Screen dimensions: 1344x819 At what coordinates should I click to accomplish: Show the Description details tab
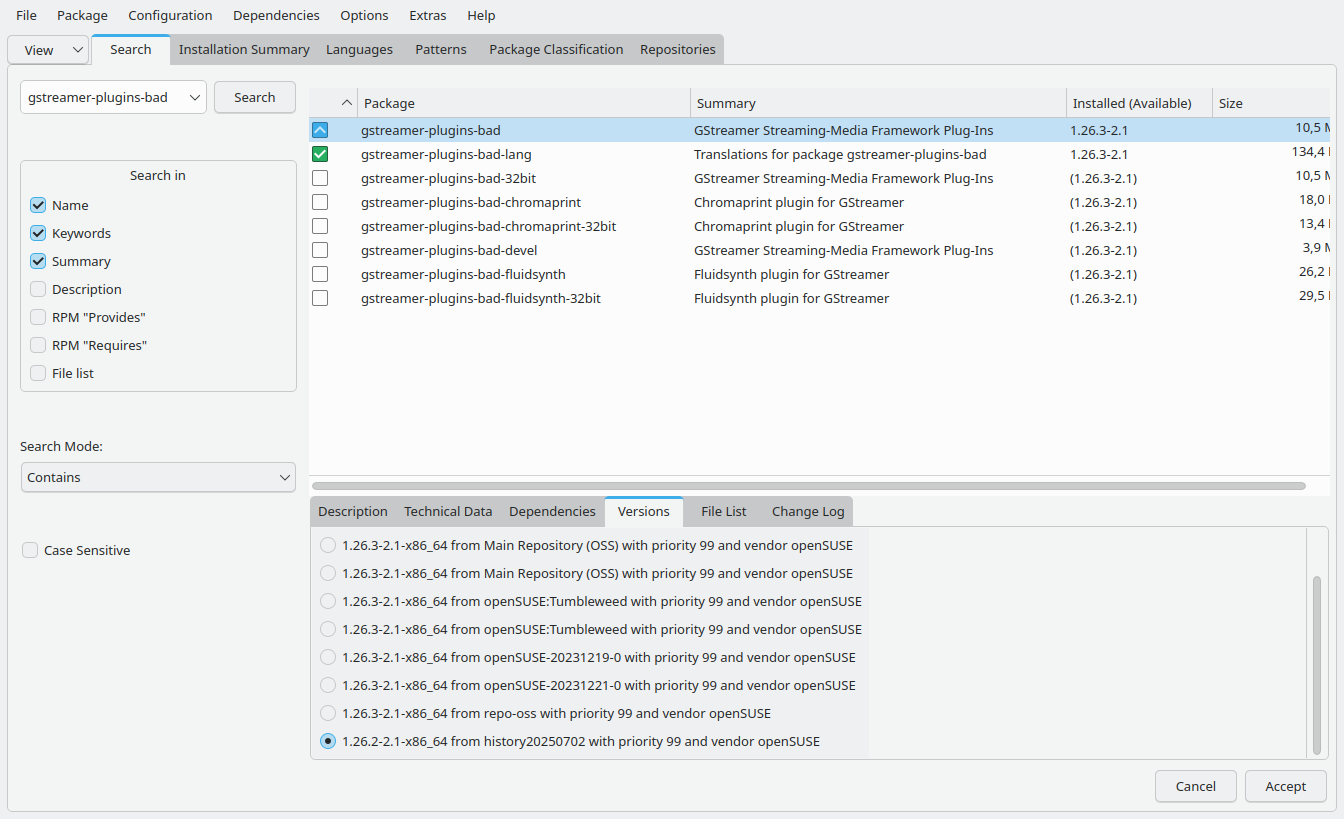click(353, 511)
